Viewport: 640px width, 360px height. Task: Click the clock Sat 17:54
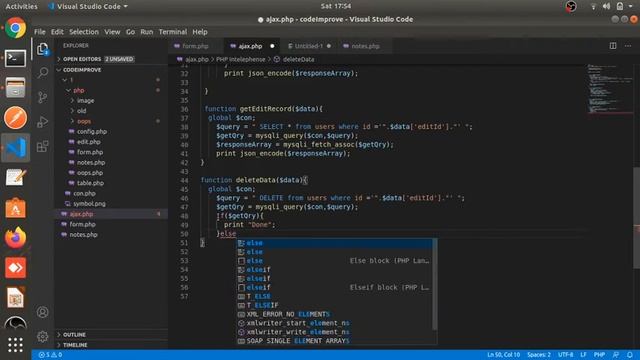[x=336, y=6]
